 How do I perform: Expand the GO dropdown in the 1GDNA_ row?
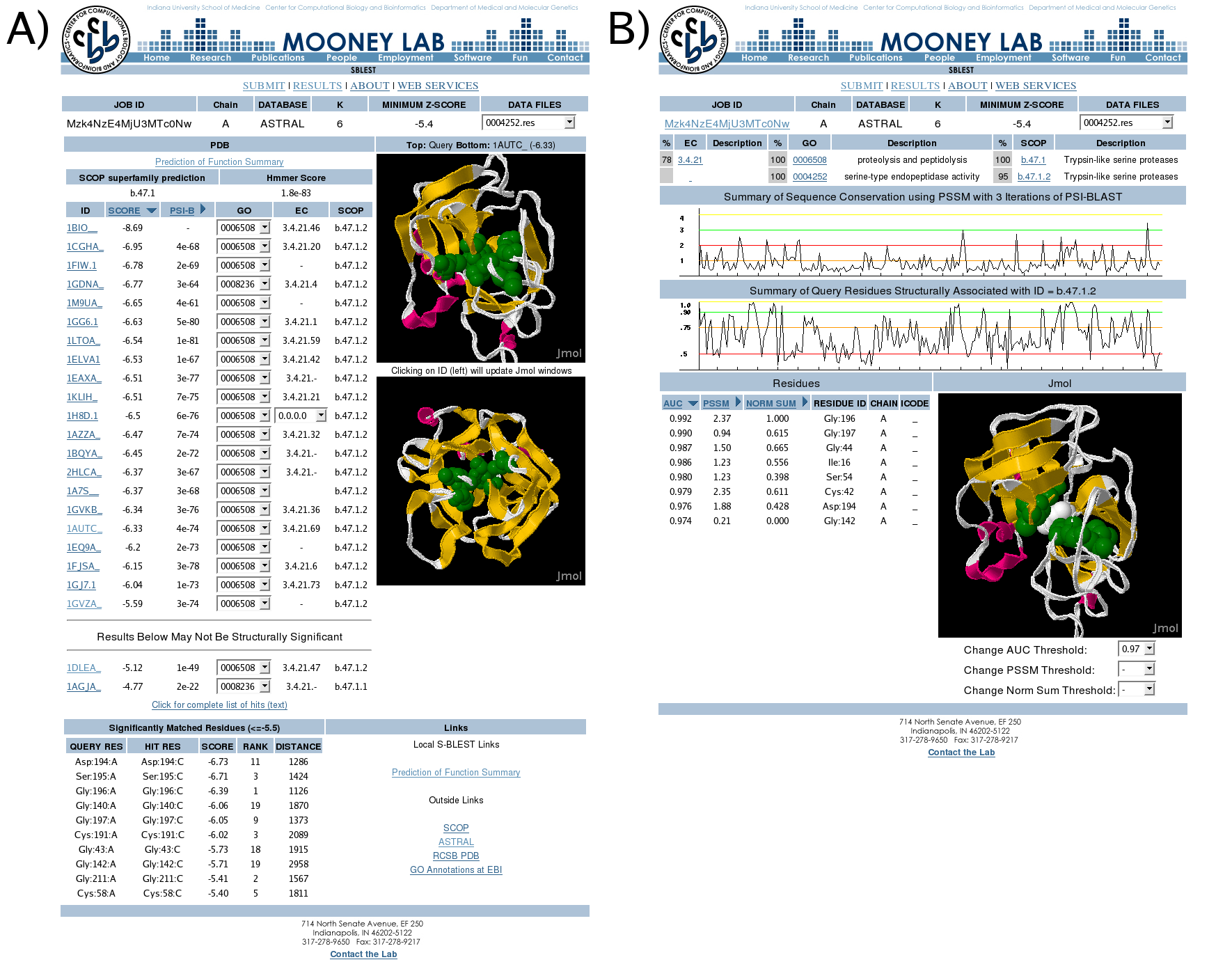tap(244, 284)
